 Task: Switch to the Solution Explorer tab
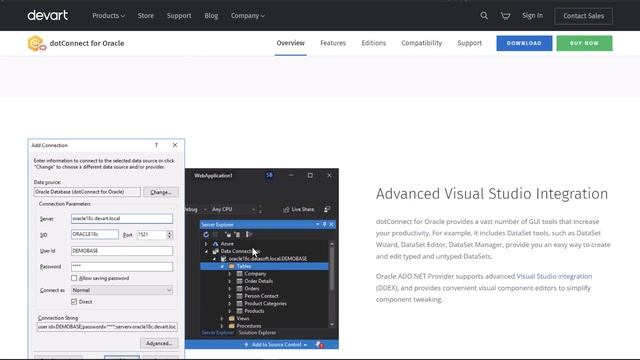point(257,333)
